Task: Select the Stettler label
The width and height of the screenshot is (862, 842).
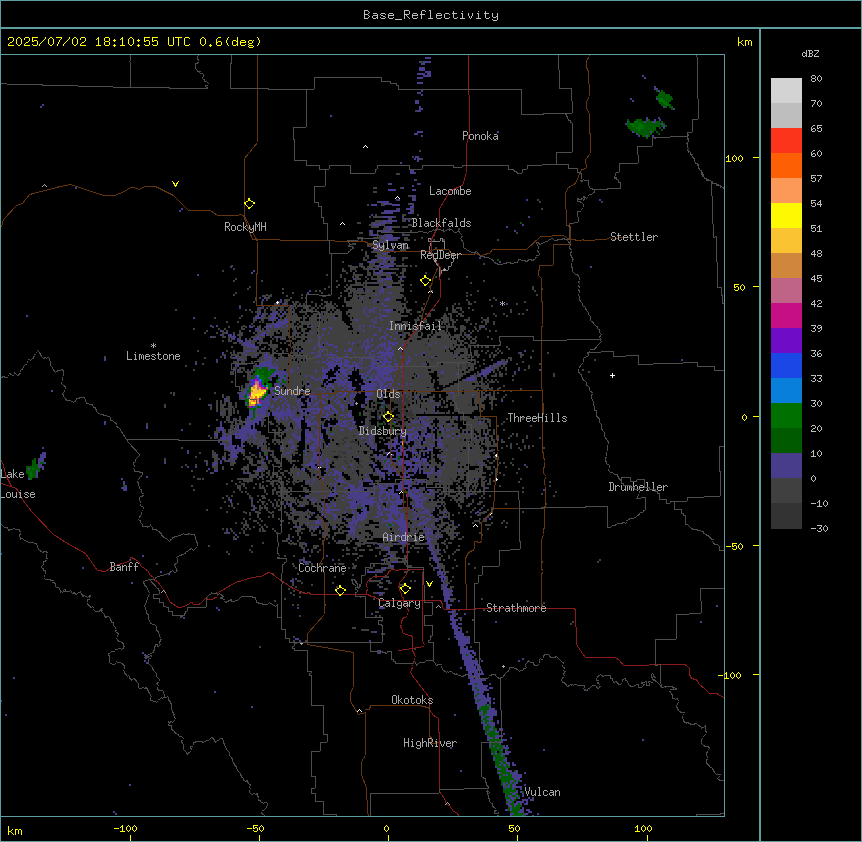Action: [x=634, y=237]
